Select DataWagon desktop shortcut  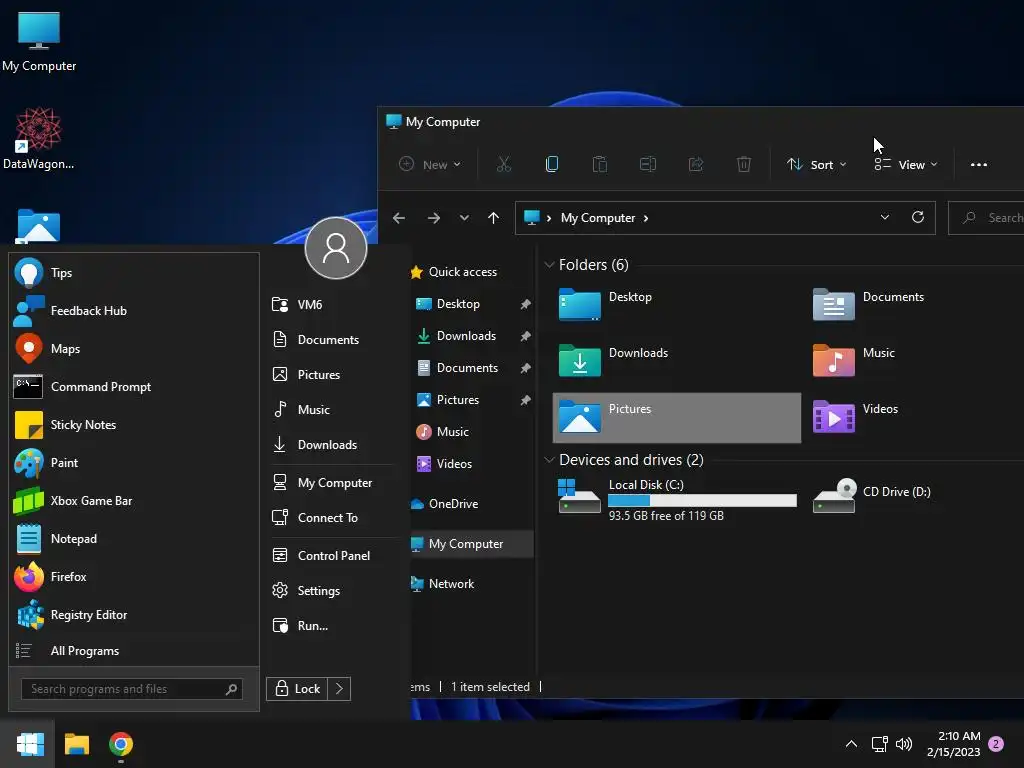(x=39, y=139)
